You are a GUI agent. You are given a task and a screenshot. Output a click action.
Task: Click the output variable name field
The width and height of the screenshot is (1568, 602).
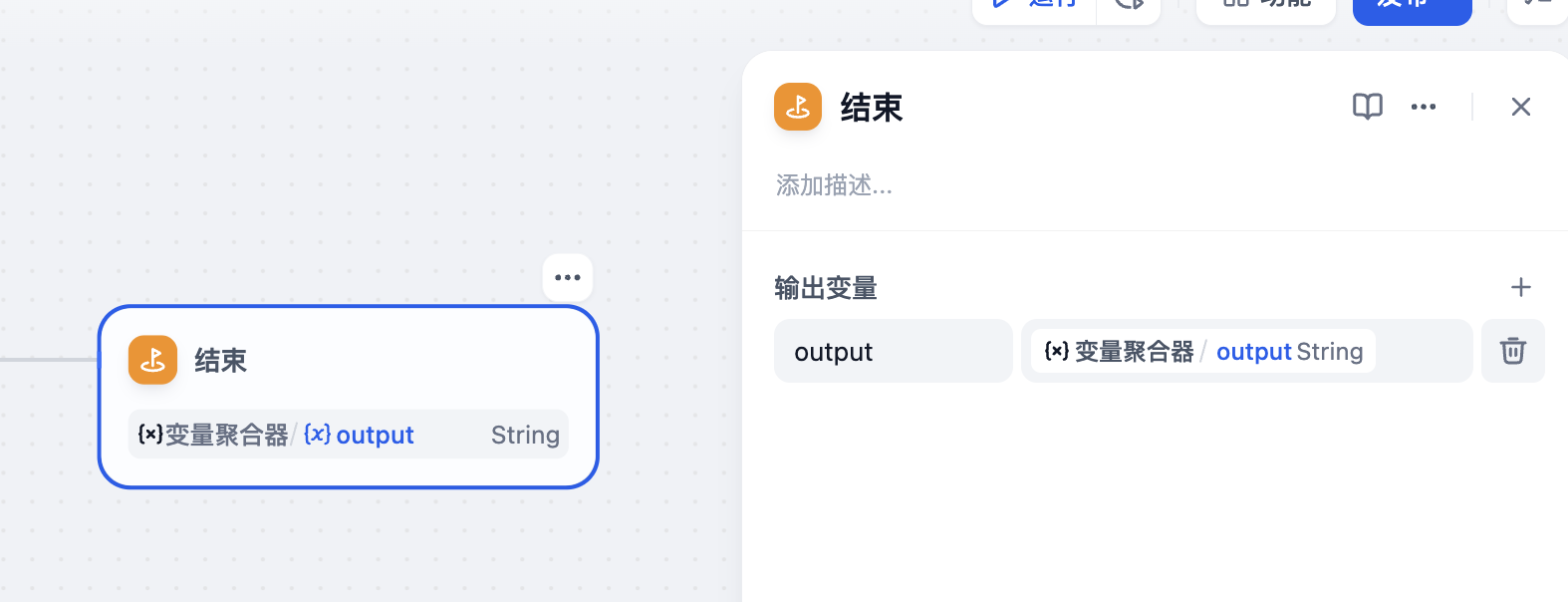[893, 351]
